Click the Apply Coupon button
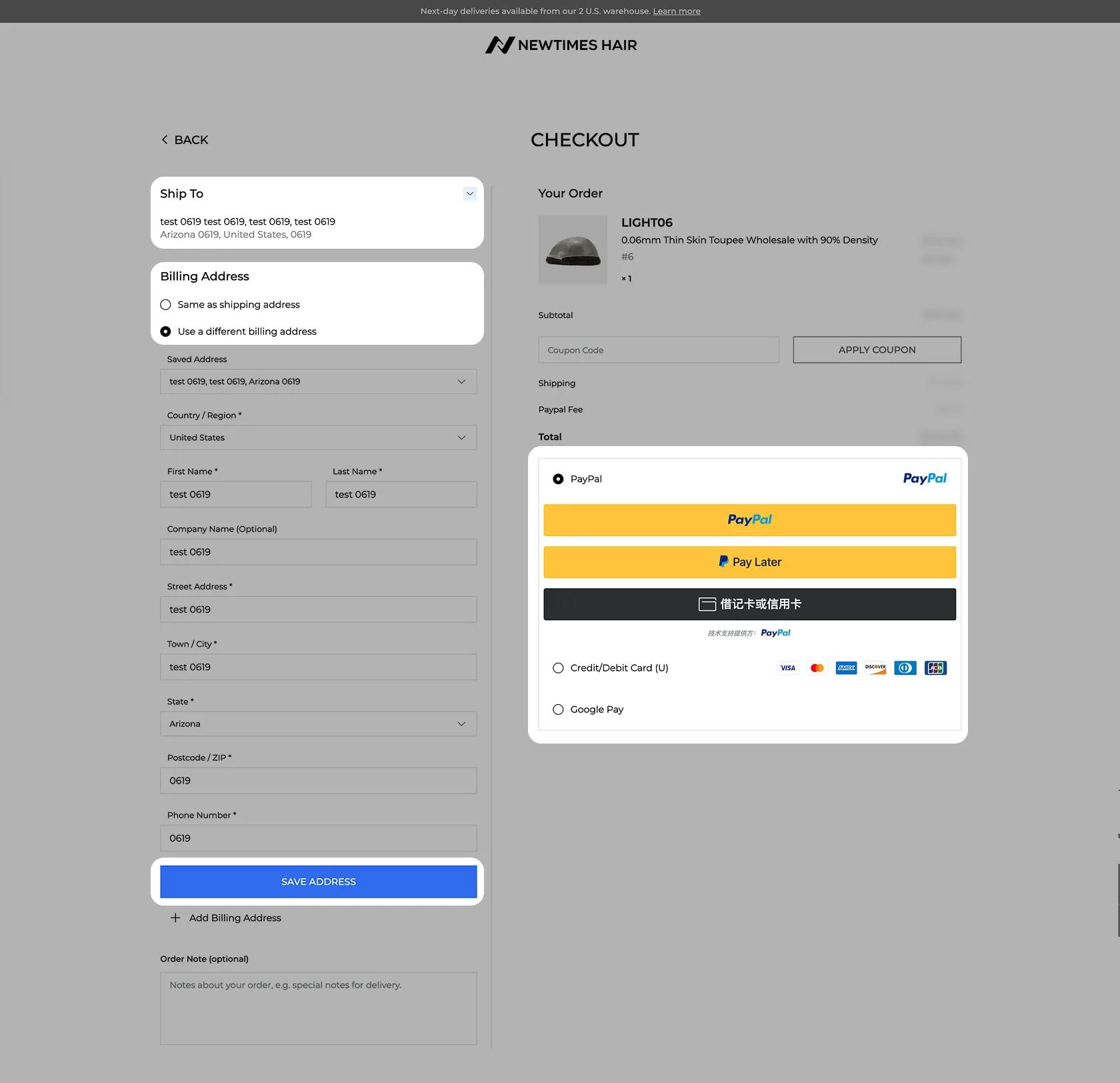Viewport: 1120px width, 1083px height. pos(877,349)
